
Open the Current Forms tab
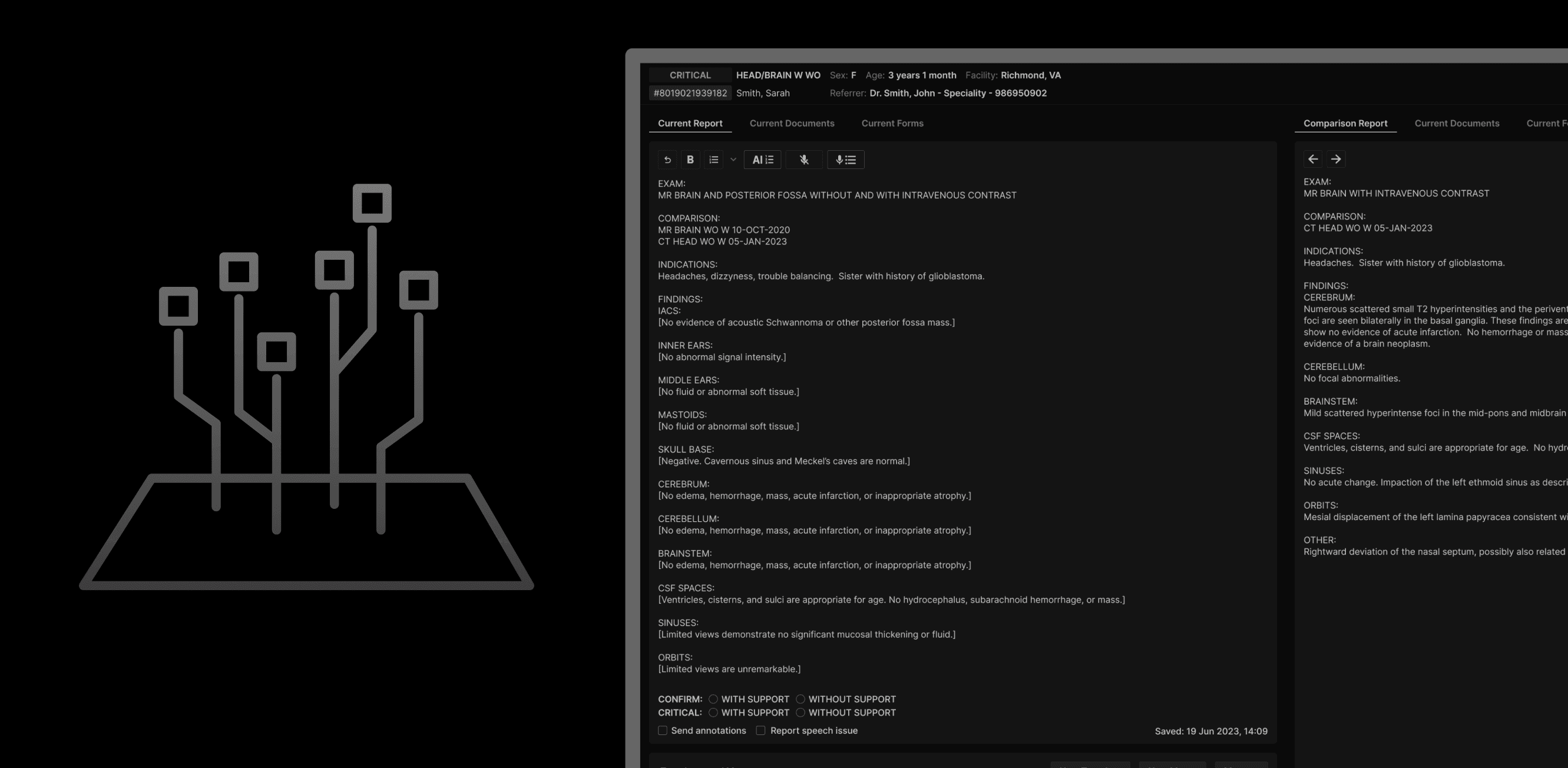892,123
